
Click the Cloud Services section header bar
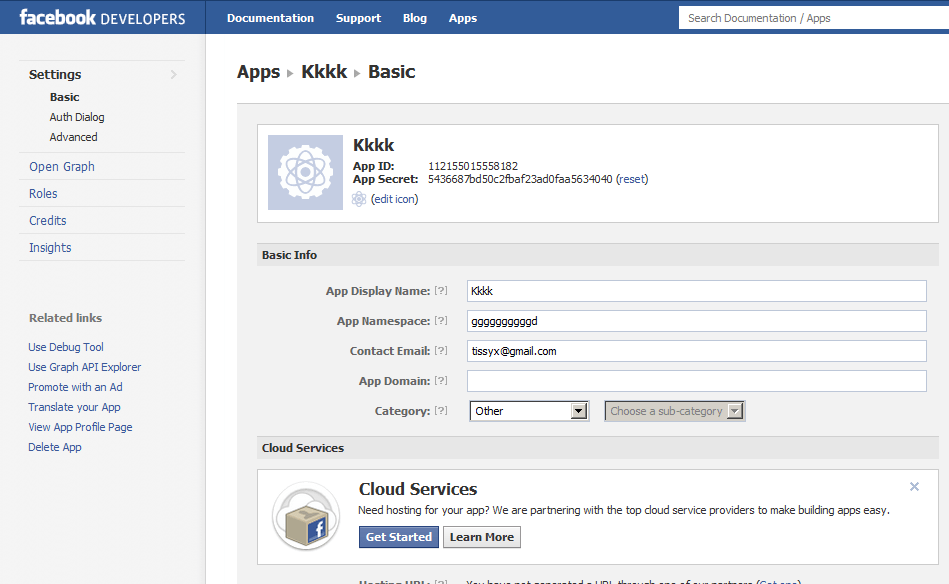[598, 448]
